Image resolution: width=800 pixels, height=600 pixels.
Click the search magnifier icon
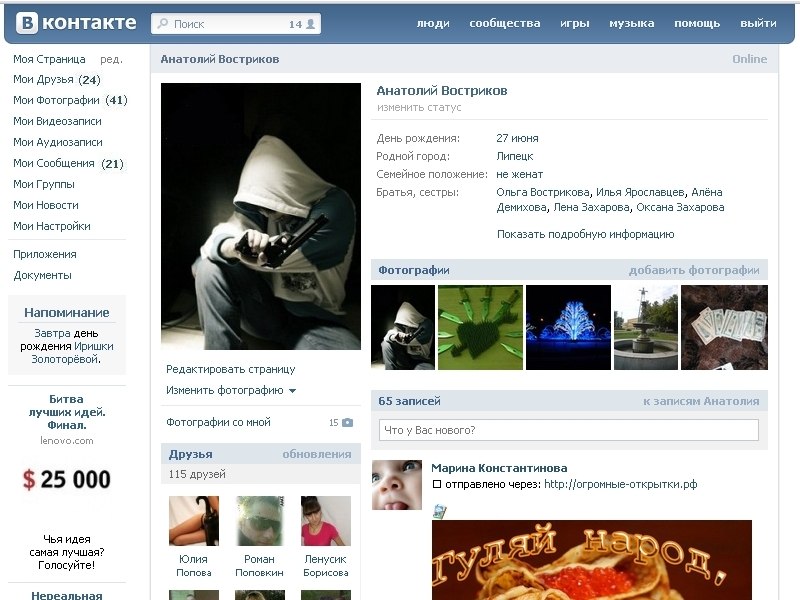coord(162,24)
